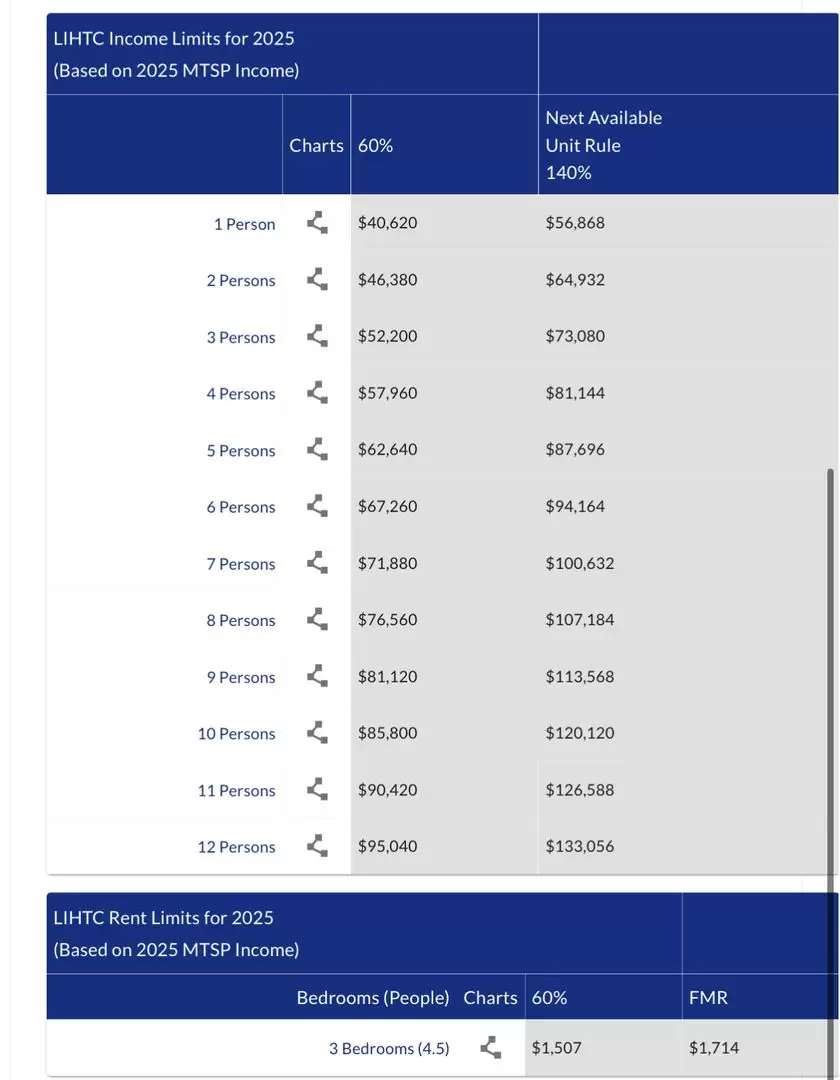
Task: Open chart icon for 11 Persons row
Action: (x=317, y=789)
